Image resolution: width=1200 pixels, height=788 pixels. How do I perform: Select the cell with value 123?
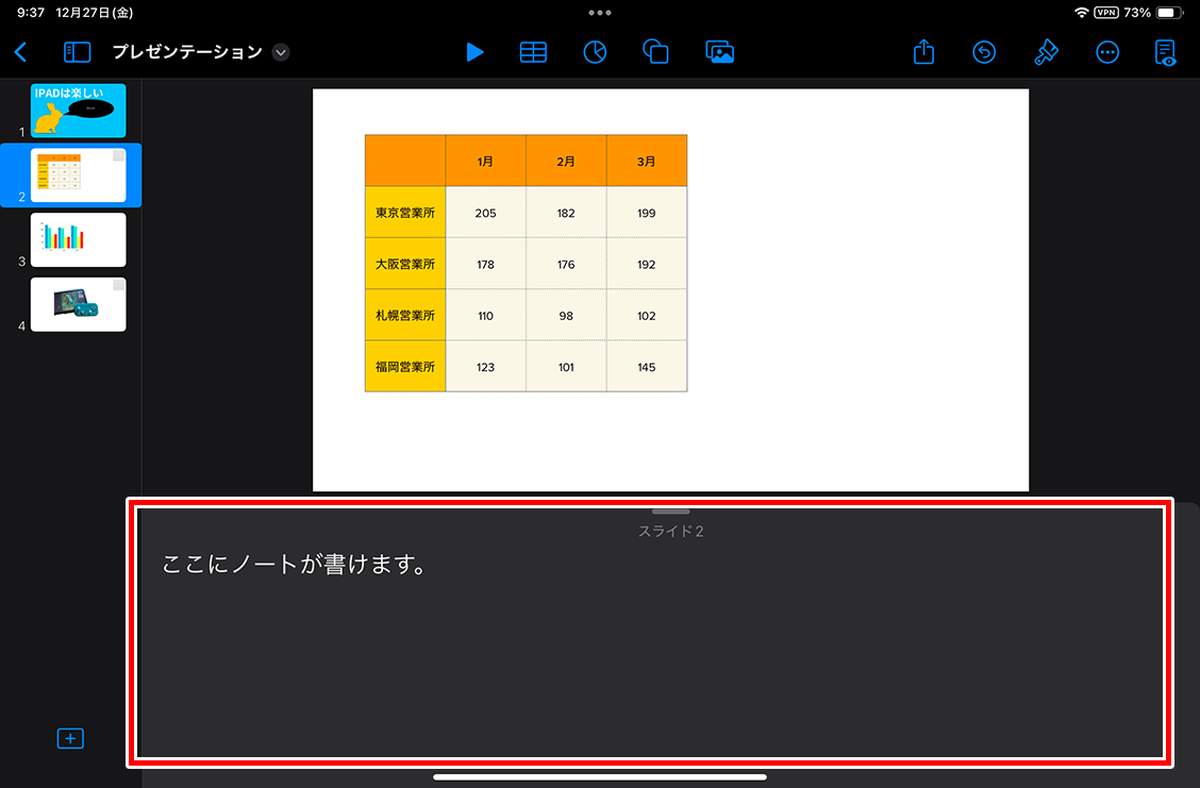pyautogui.click(x=486, y=366)
